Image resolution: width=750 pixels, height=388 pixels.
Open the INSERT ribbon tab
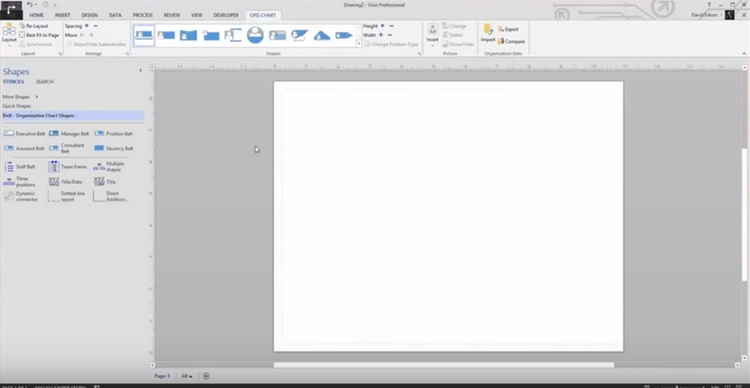coord(62,15)
